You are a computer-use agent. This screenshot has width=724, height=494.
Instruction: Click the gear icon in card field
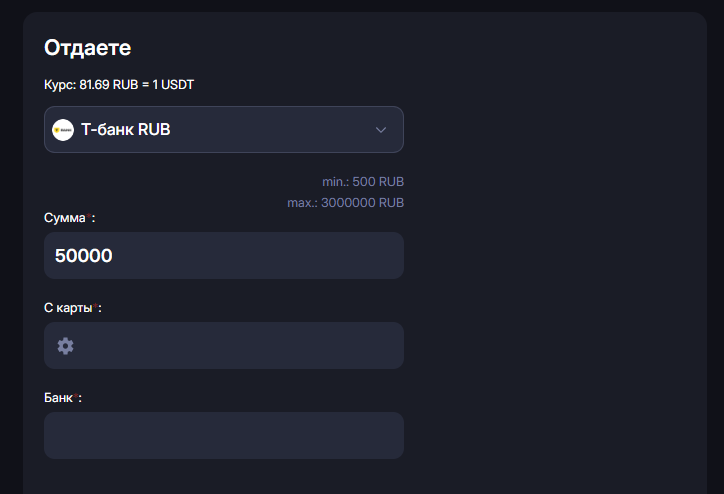coord(65,346)
